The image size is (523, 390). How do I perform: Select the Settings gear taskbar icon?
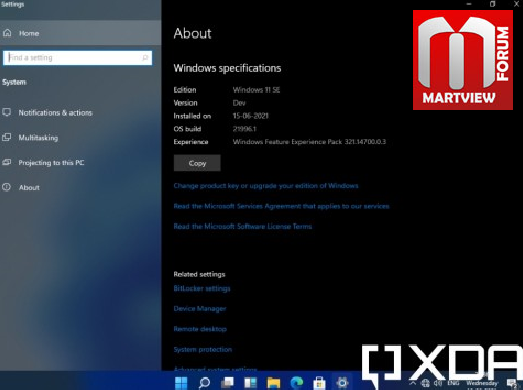pos(342,383)
